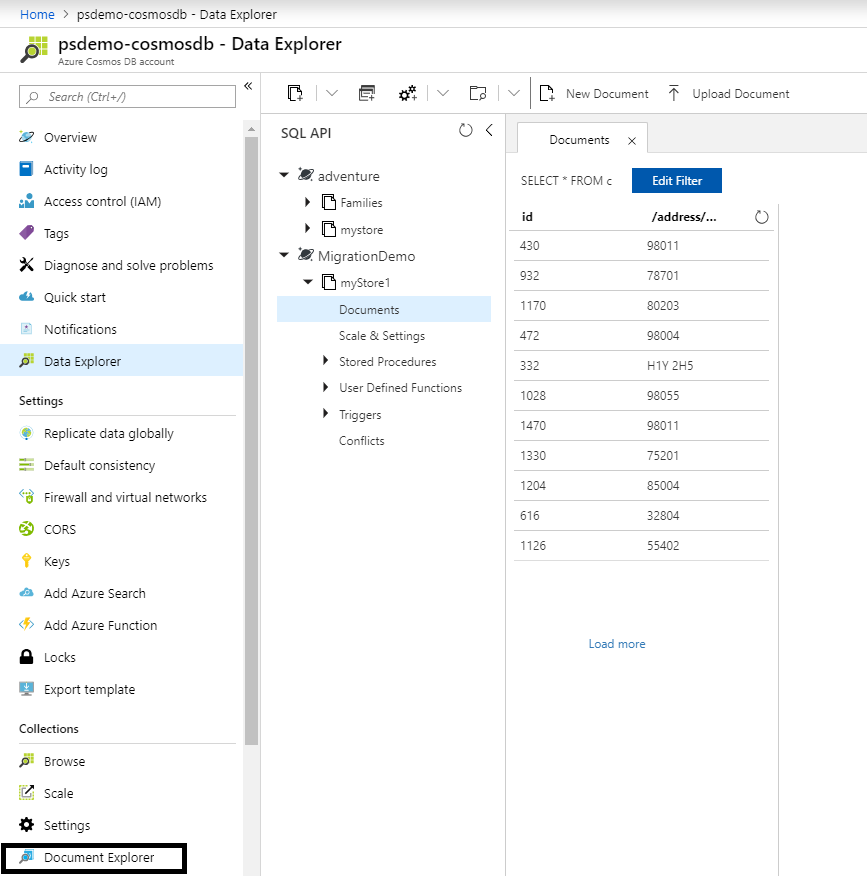Click the Diagnose and solve problems icon

click(x=26, y=265)
